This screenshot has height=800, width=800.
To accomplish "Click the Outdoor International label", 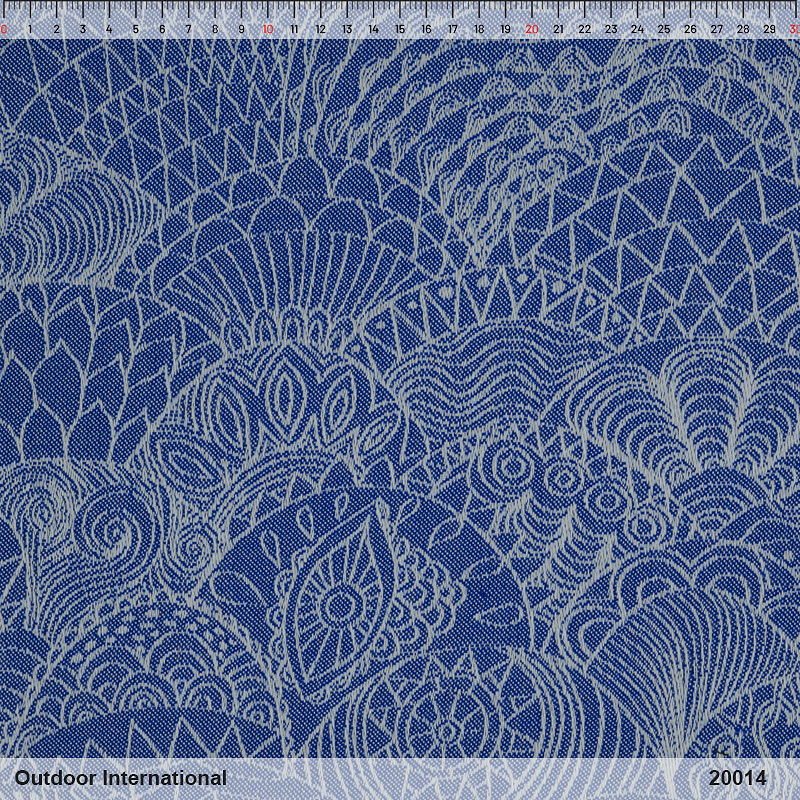I will [120, 778].
